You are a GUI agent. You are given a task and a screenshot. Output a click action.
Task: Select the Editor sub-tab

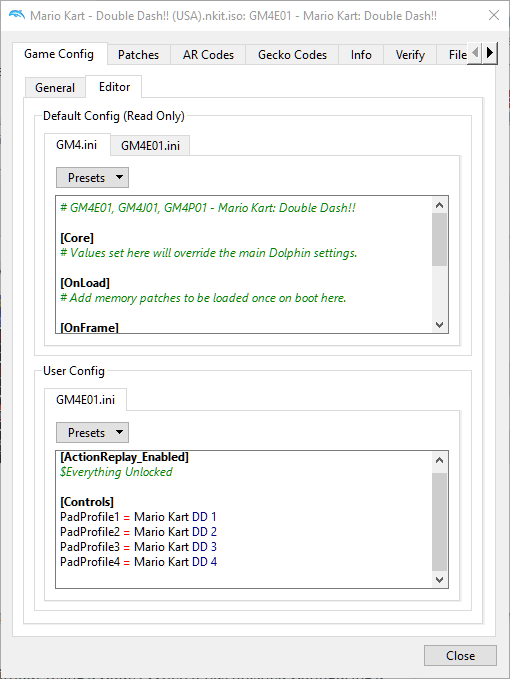coord(114,87)
